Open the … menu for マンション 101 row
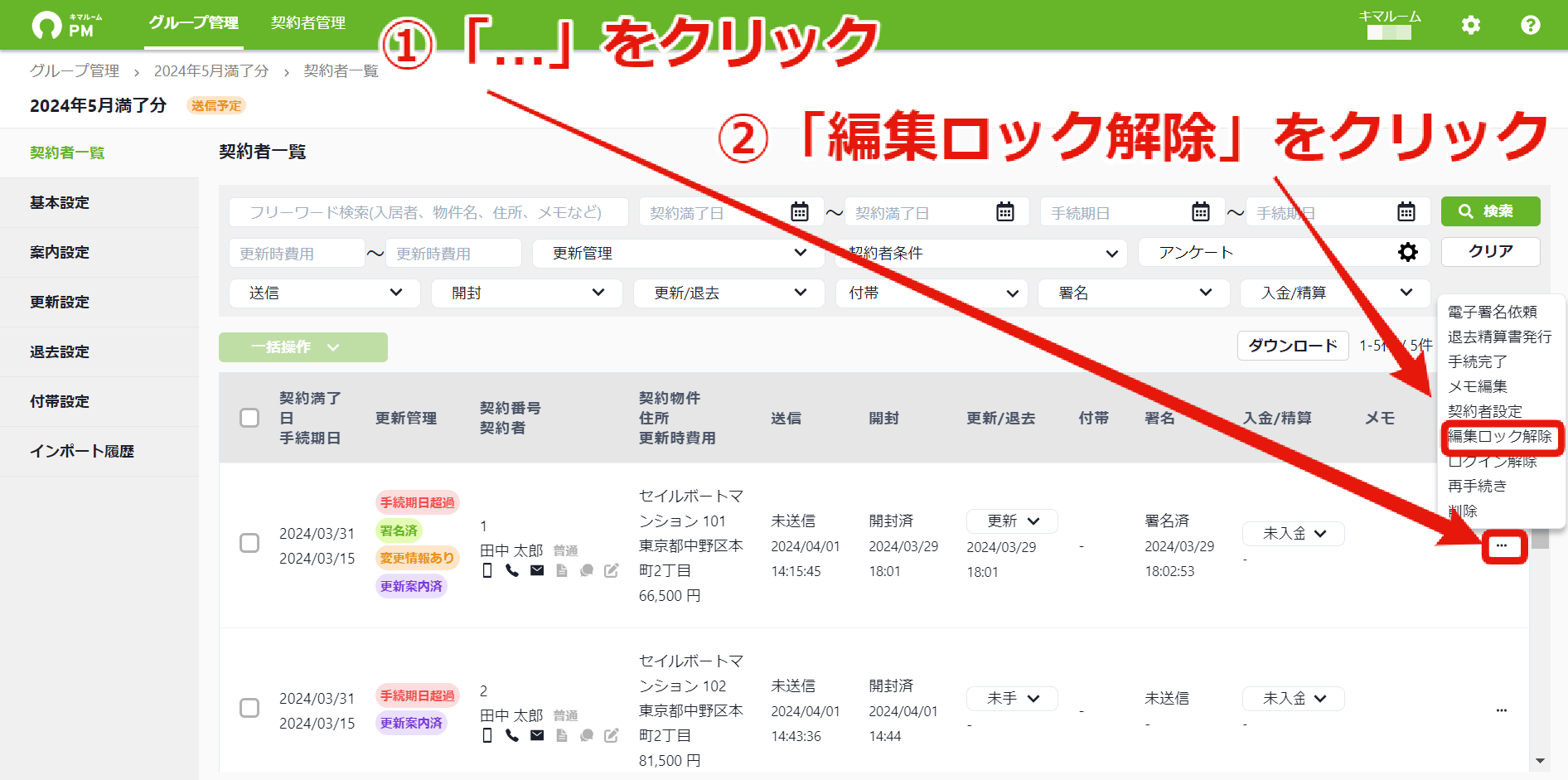1568x780 pixels. [1502, 545]
